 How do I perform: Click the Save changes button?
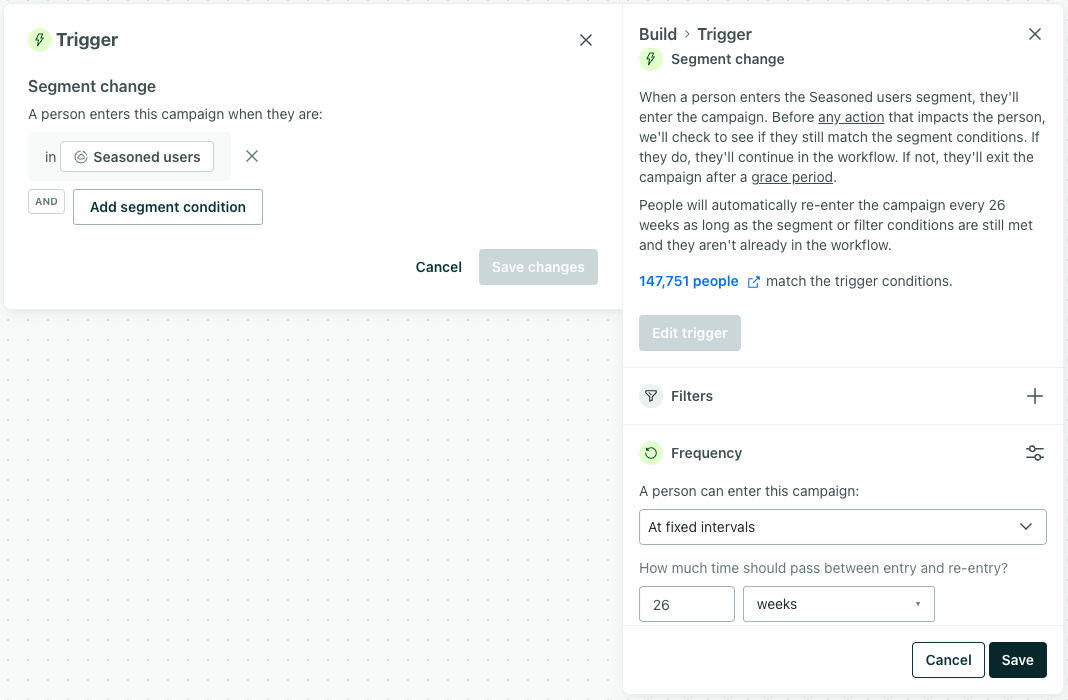(538, 267)
